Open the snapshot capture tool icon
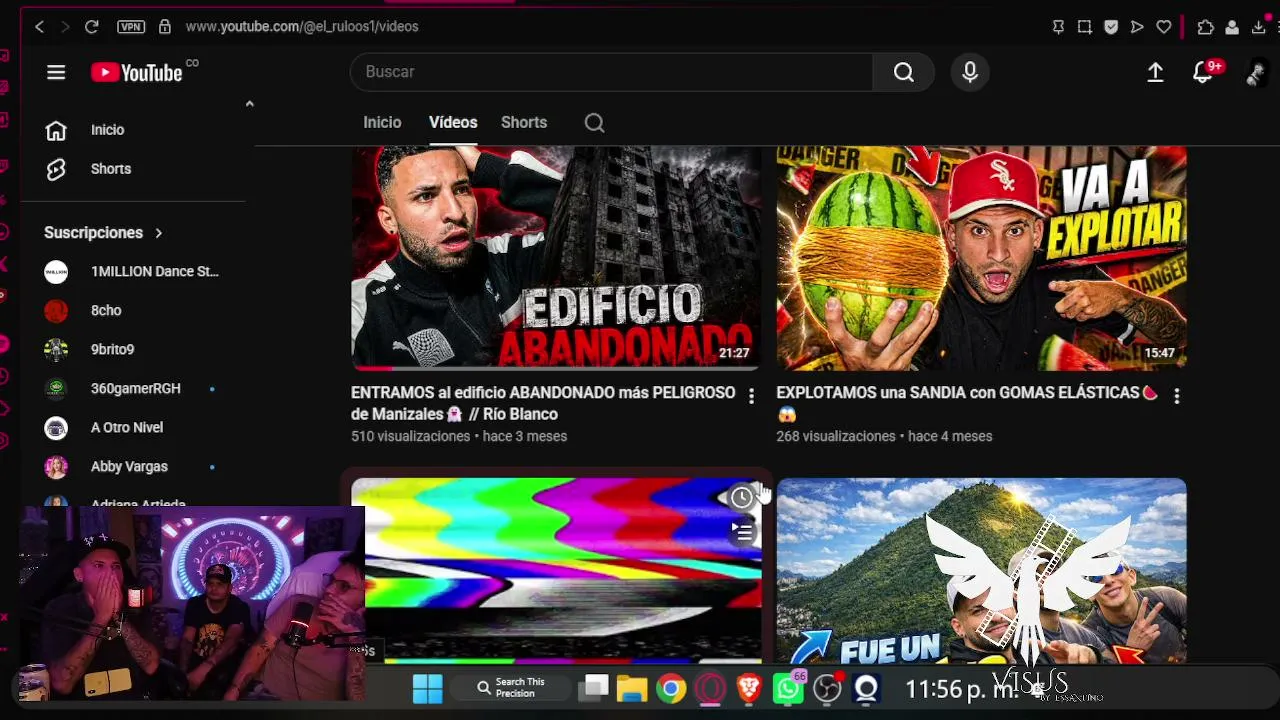Screen dimensions: 1280x720 1085,27
